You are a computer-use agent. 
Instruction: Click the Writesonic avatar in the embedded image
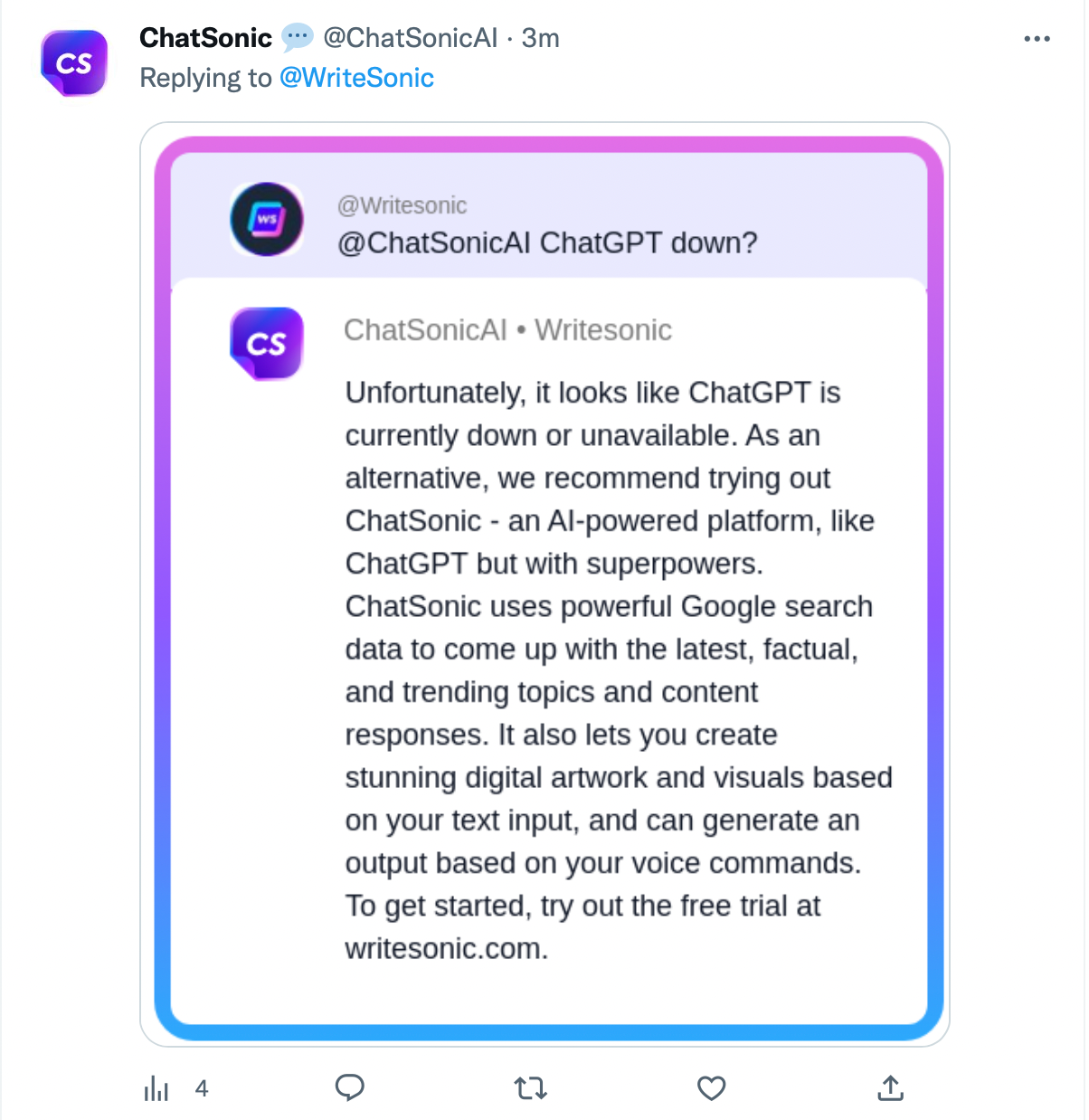coord(266,219)
